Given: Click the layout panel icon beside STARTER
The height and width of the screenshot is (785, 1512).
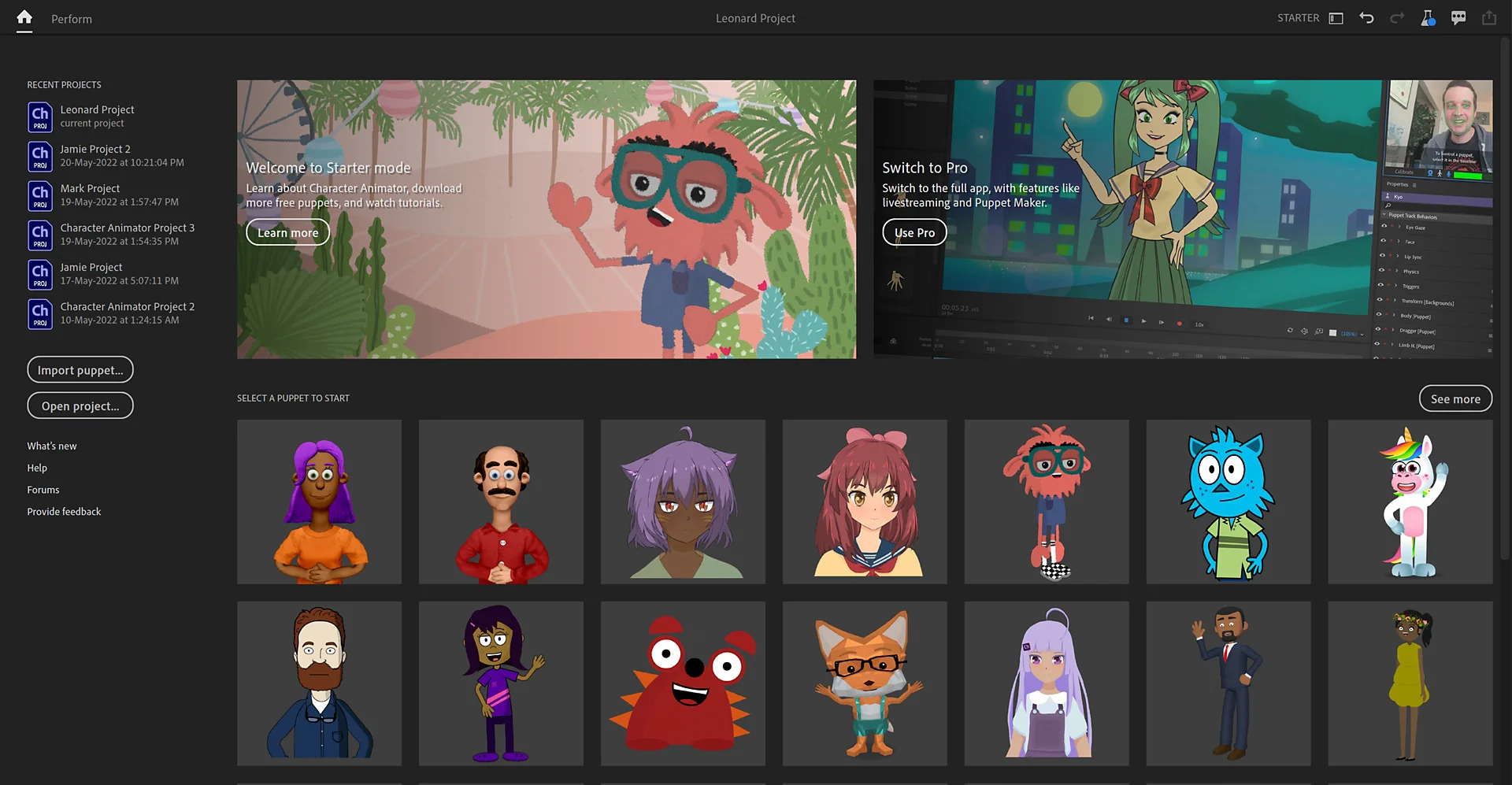Looking at the screenshot, I should click(1335, 17).
